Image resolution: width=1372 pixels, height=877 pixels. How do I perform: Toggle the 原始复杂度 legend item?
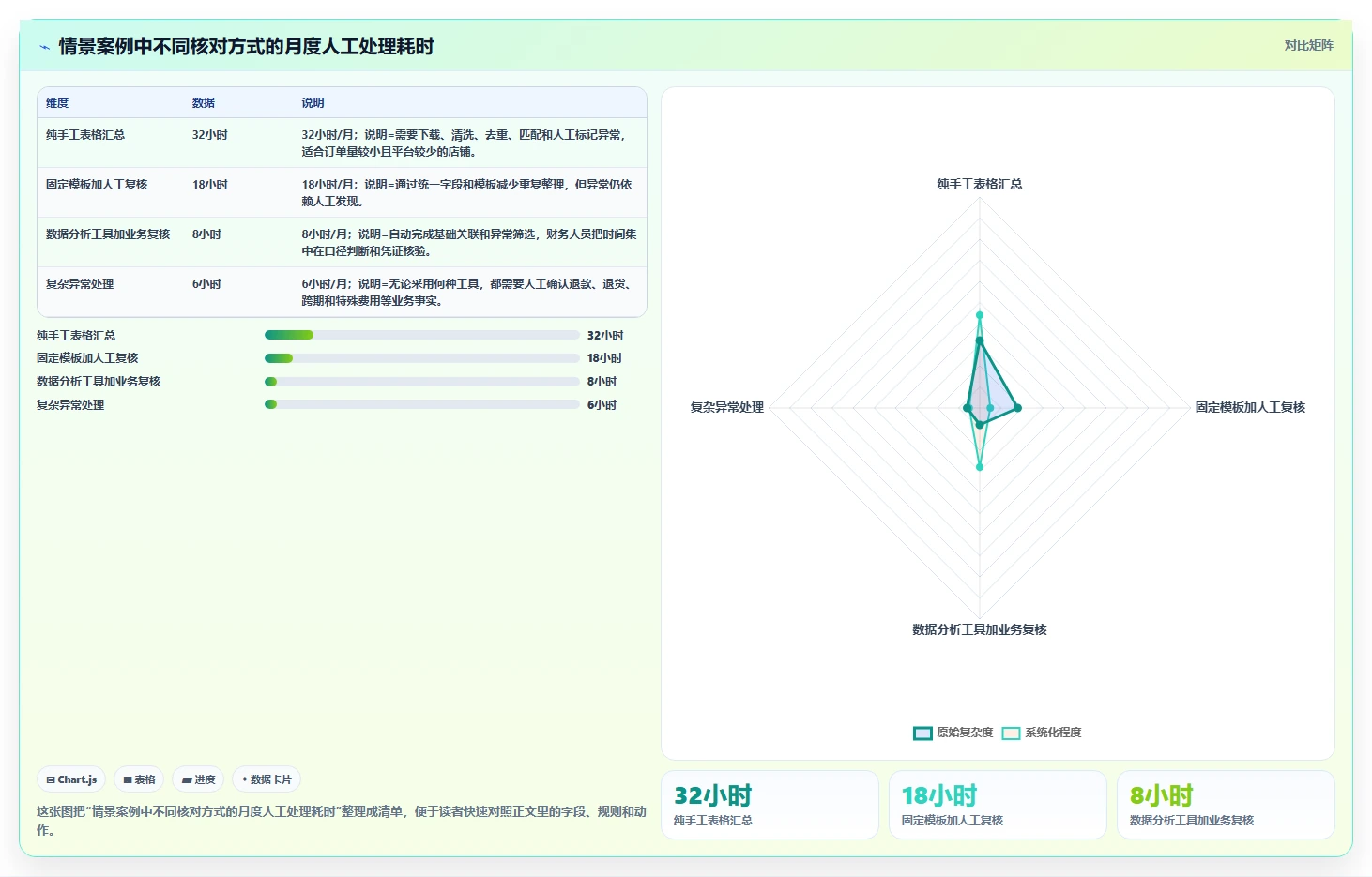click(x=953, y=733)
